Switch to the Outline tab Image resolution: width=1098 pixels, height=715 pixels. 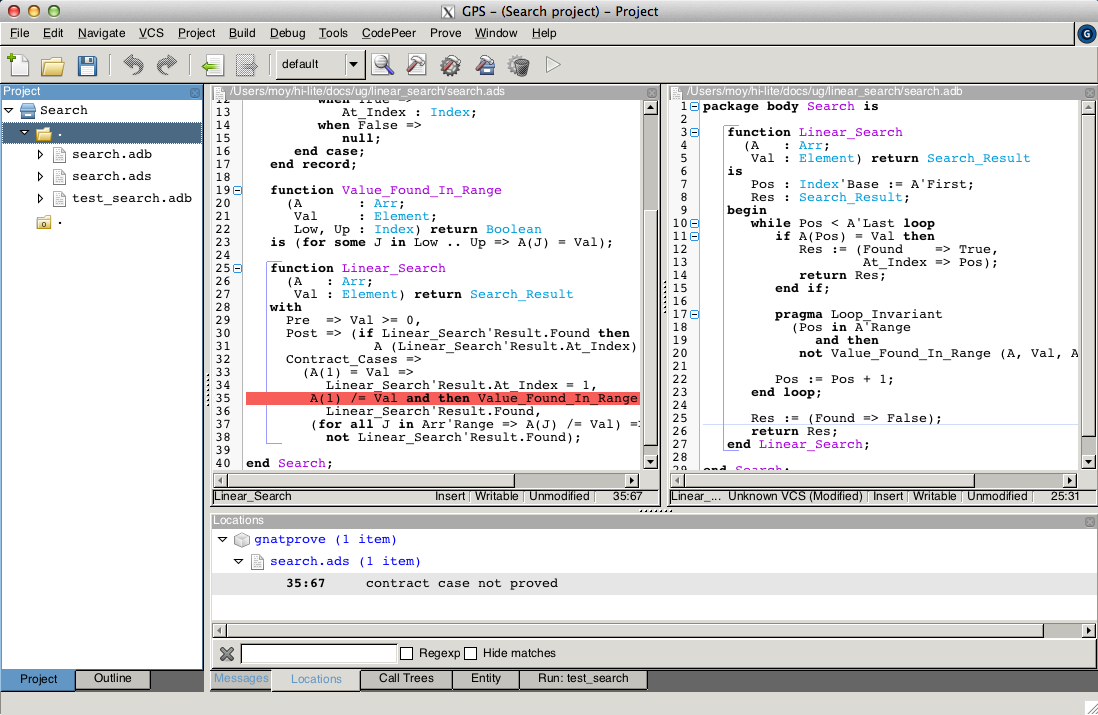coord(113,679)
